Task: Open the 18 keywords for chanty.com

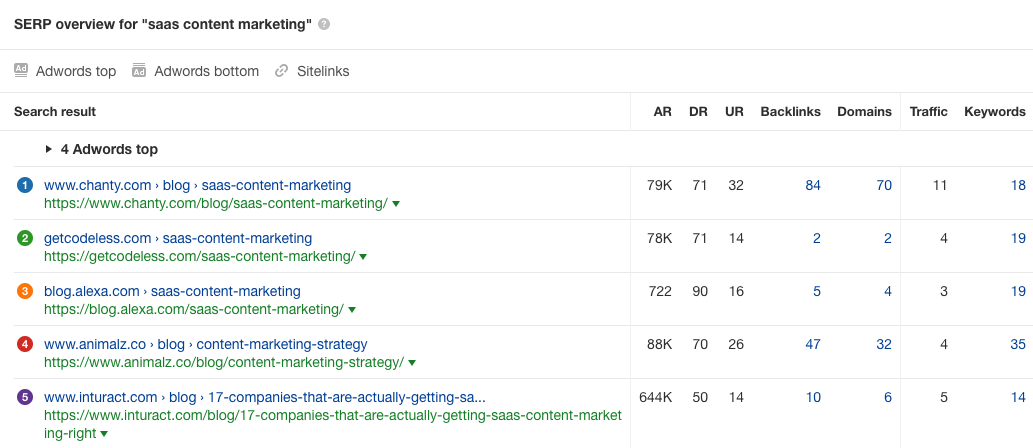Action: [x=1019, y=185]
